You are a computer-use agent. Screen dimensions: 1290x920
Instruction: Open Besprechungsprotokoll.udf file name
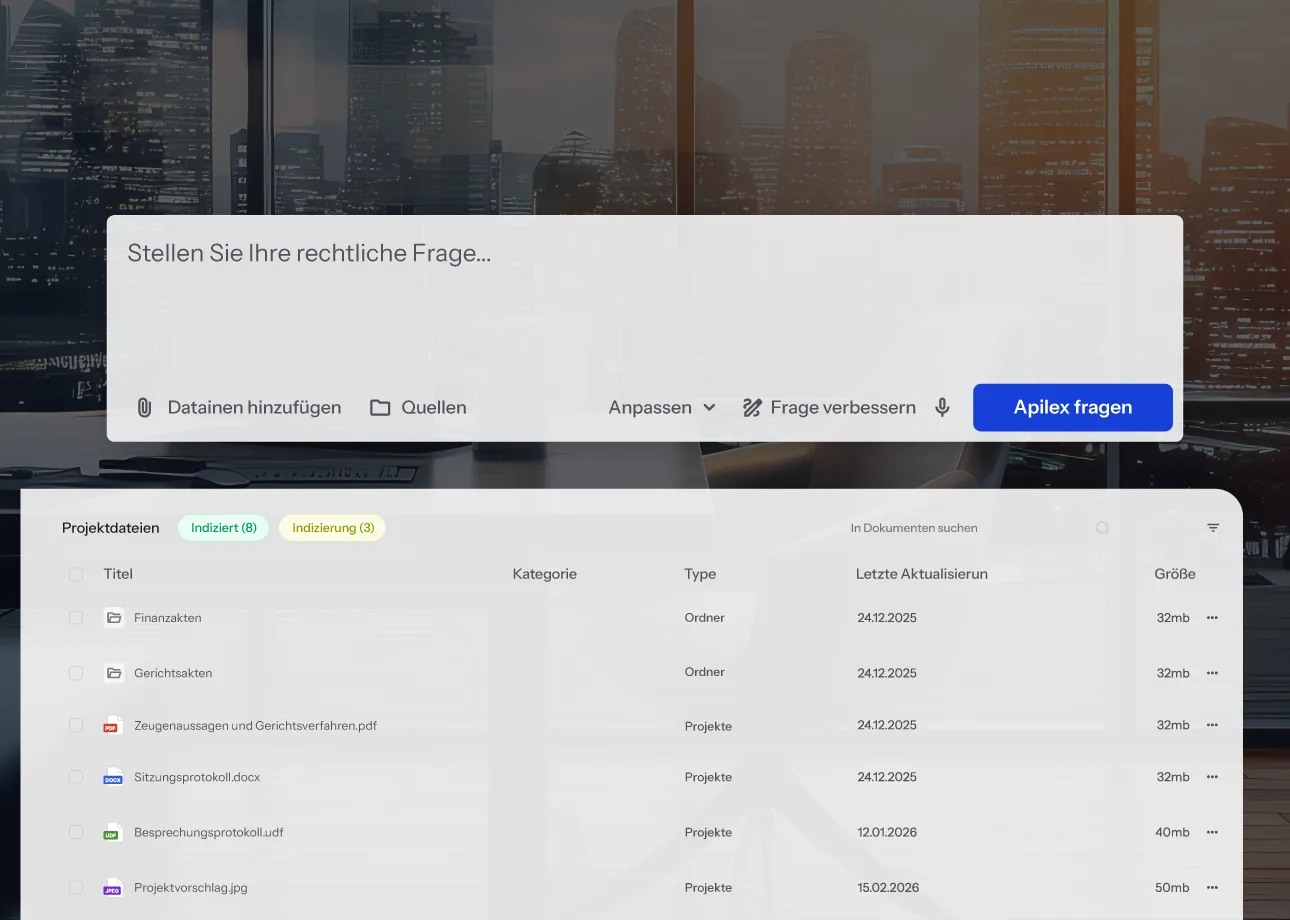tap(209, 832)
